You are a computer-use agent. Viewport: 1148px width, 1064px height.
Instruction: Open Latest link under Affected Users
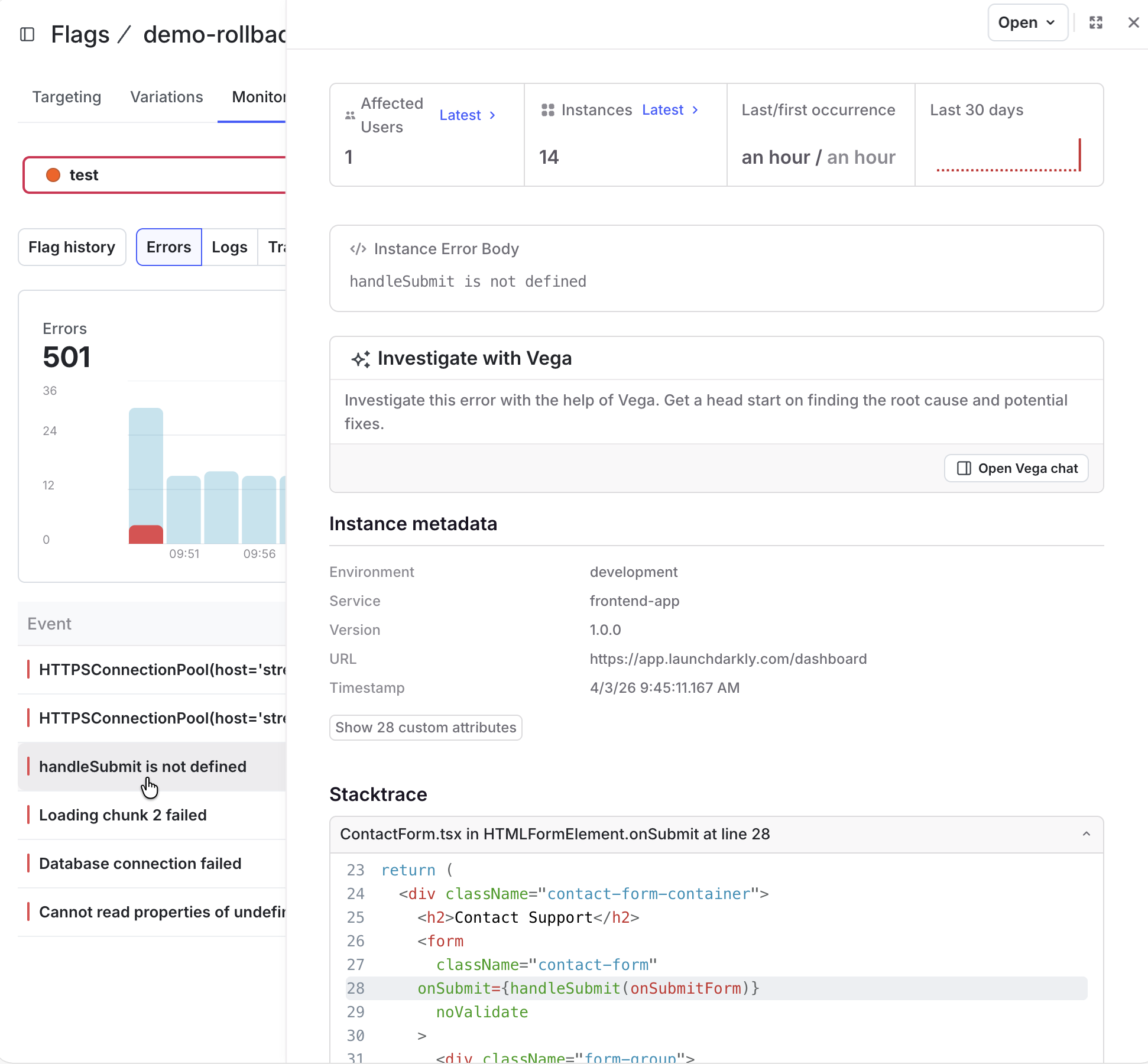(x=467, y=115)
